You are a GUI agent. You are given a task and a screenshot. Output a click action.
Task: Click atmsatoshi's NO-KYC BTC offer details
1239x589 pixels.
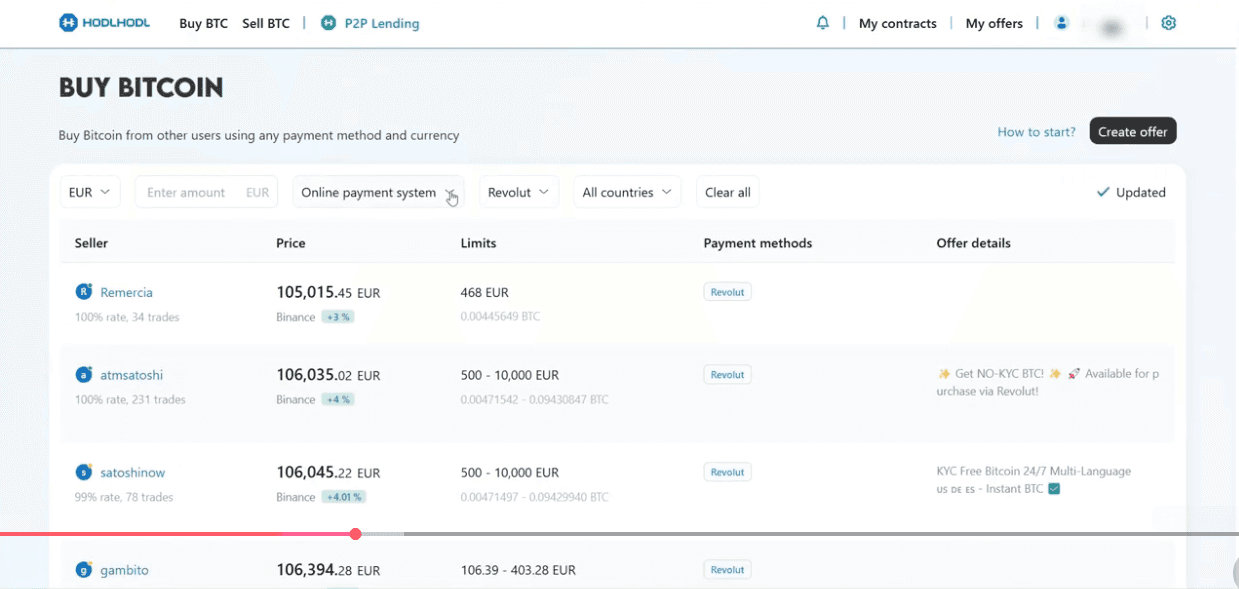(x=1048, y=382)
